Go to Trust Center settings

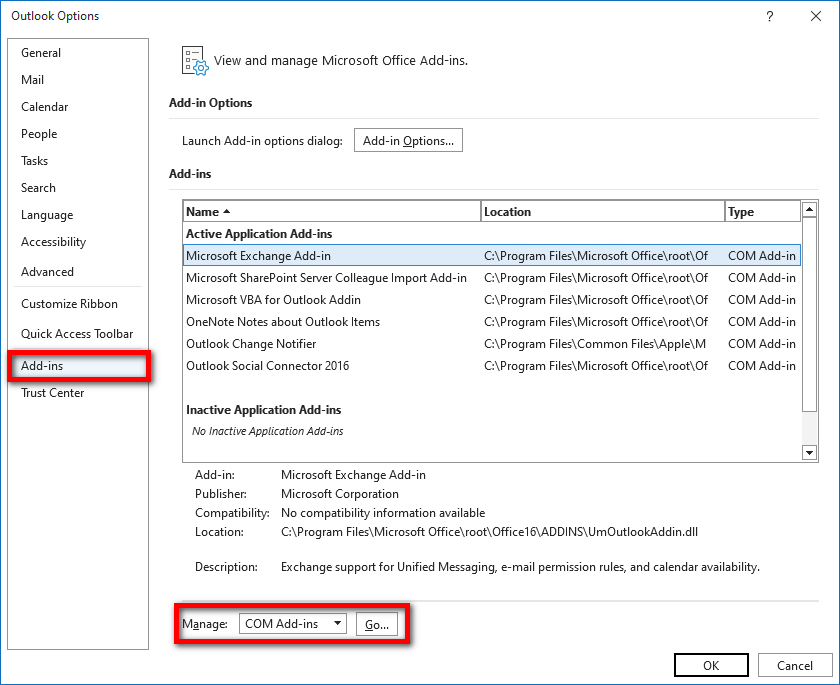click(x=53, y=393)
